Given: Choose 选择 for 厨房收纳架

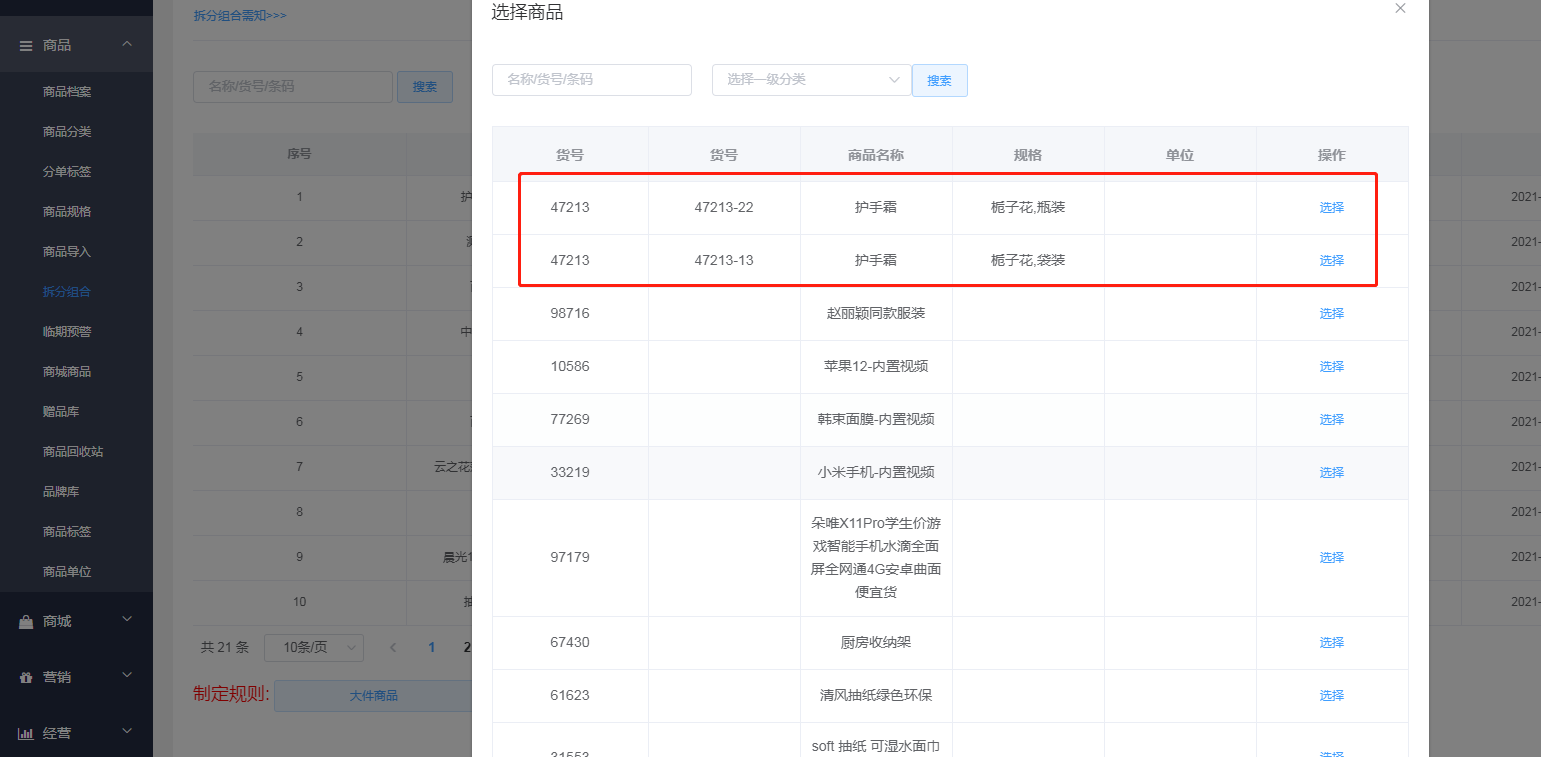Looking at the screenshot, I should coord(1331,643).
